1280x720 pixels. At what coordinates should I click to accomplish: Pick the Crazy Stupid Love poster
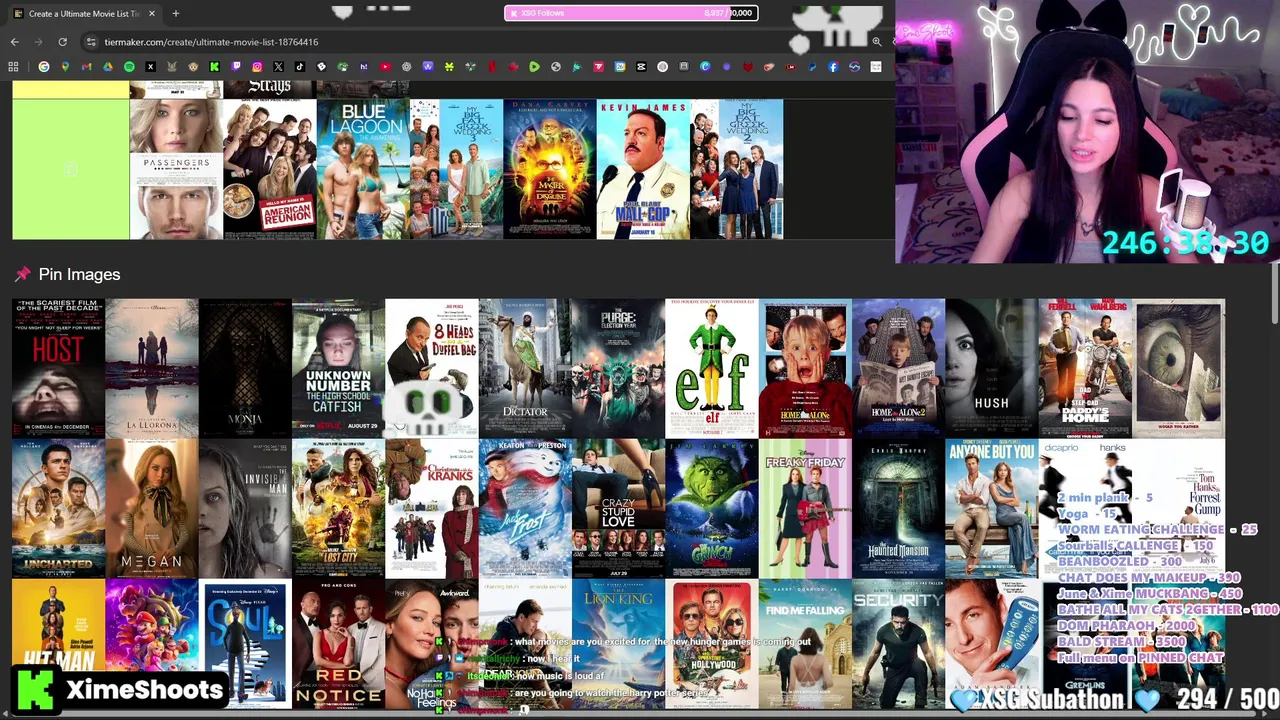tap(618, 508)
